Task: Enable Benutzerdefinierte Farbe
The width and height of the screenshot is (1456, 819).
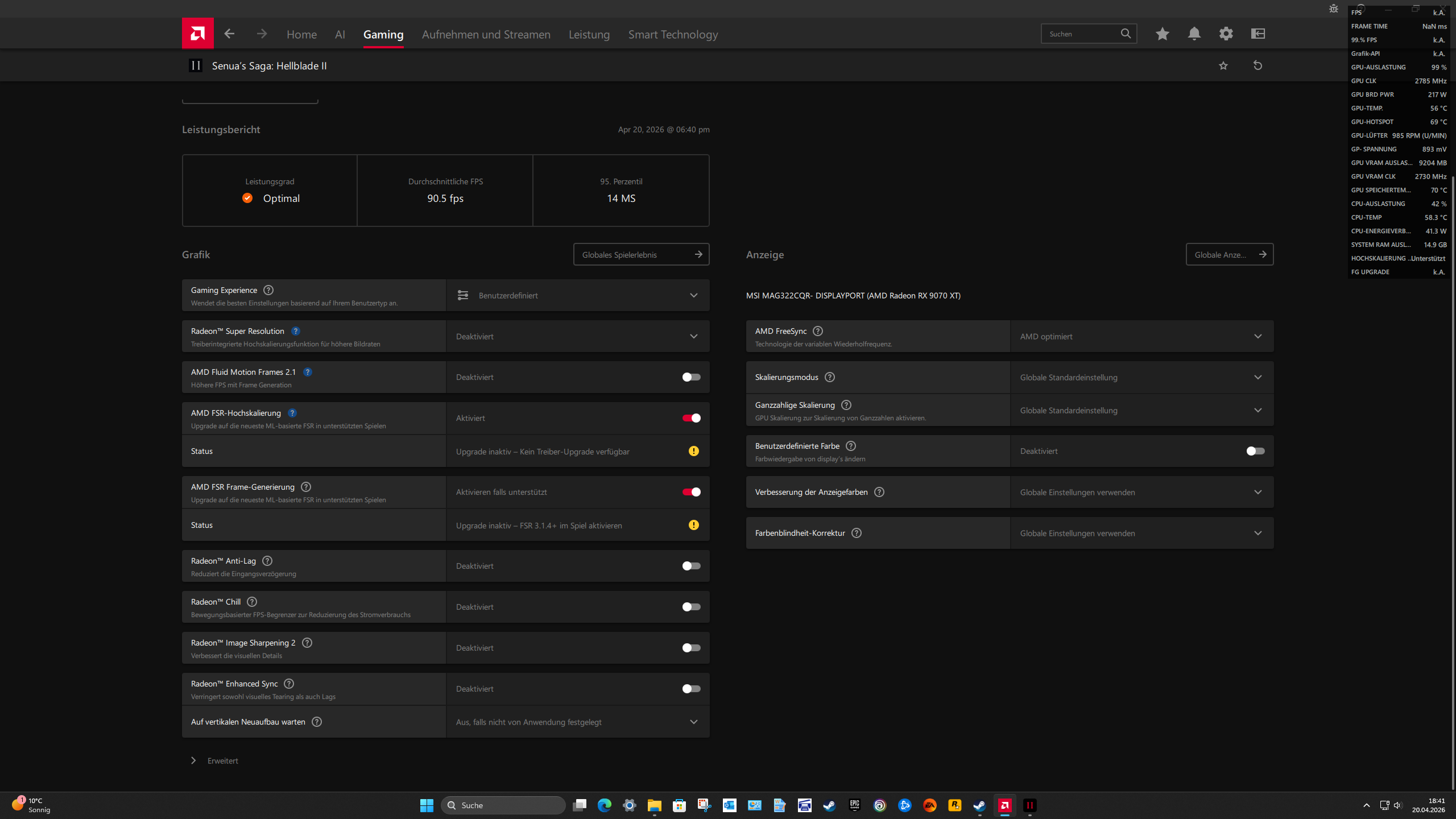Action: pos(1255,450)
